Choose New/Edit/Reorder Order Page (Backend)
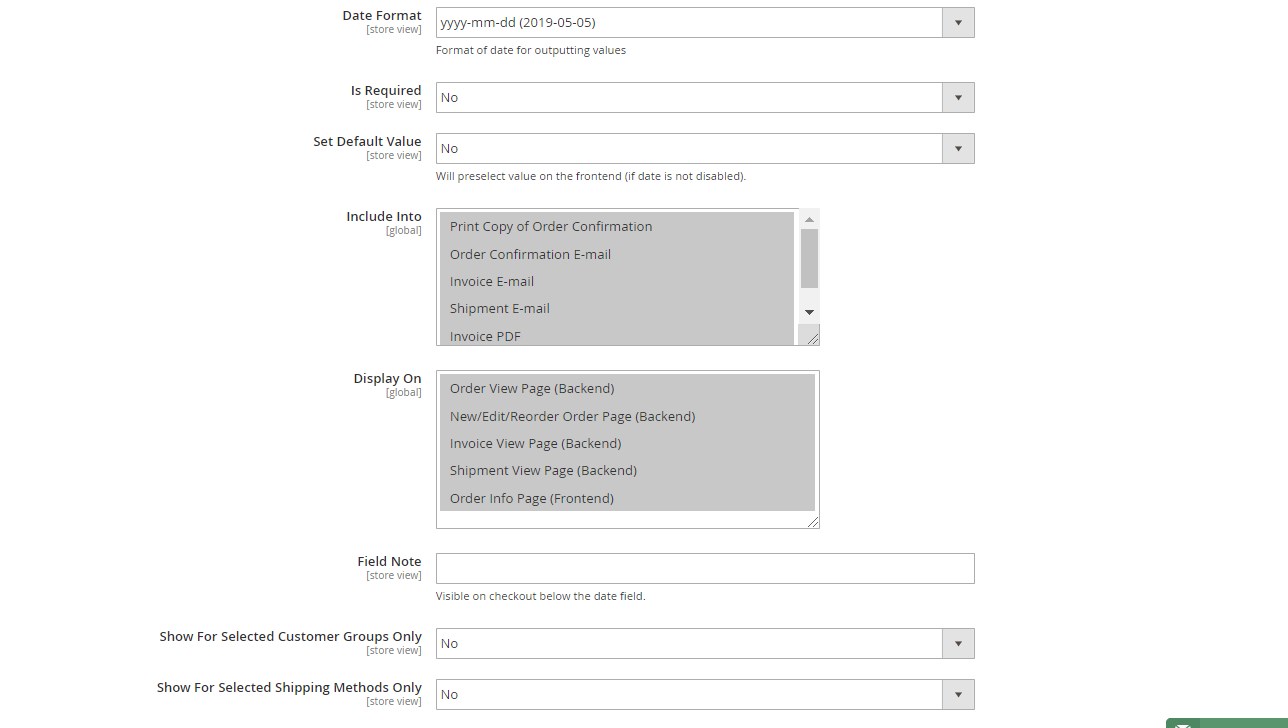Viewport: 1288px width, 728px height. click(572, 416)
